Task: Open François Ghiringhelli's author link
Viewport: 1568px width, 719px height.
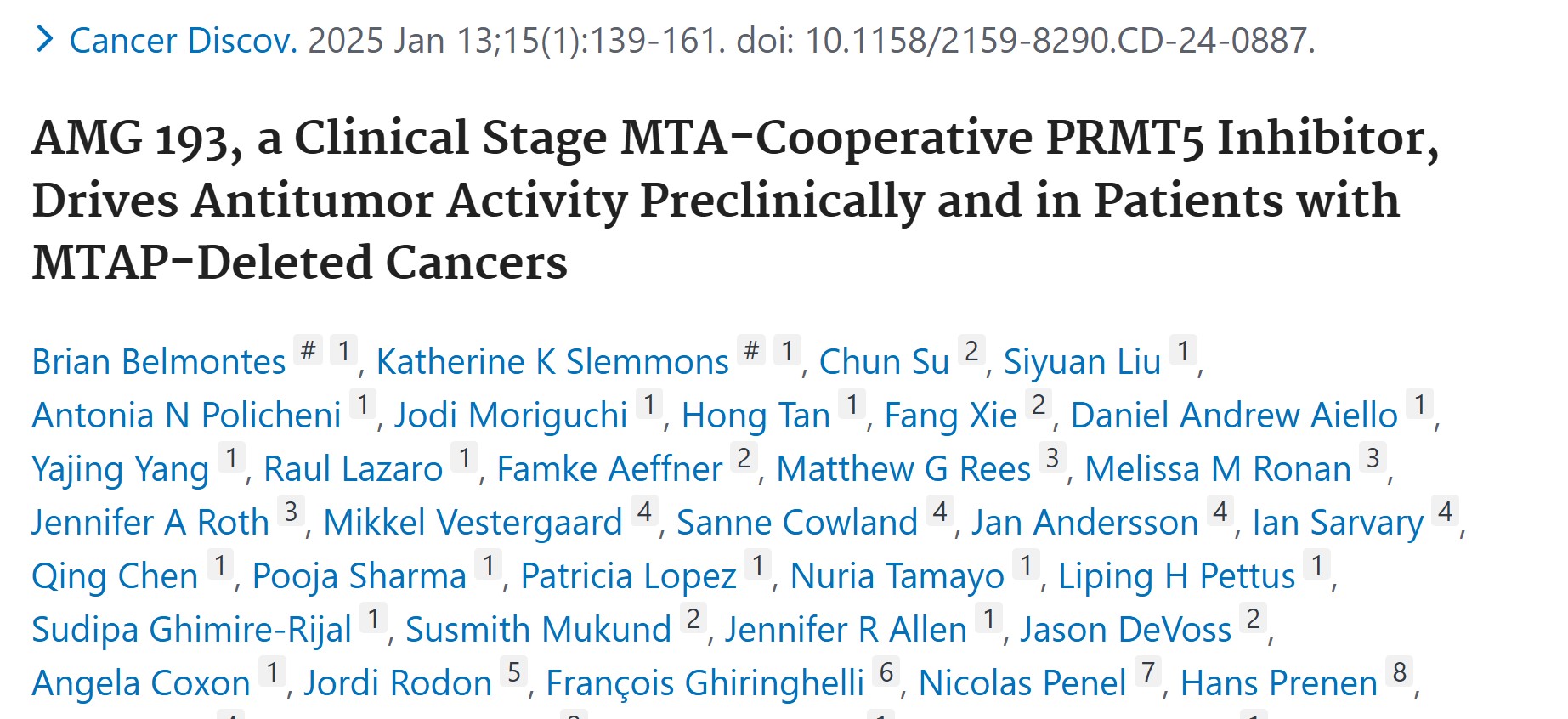Action: click(705, 683)
